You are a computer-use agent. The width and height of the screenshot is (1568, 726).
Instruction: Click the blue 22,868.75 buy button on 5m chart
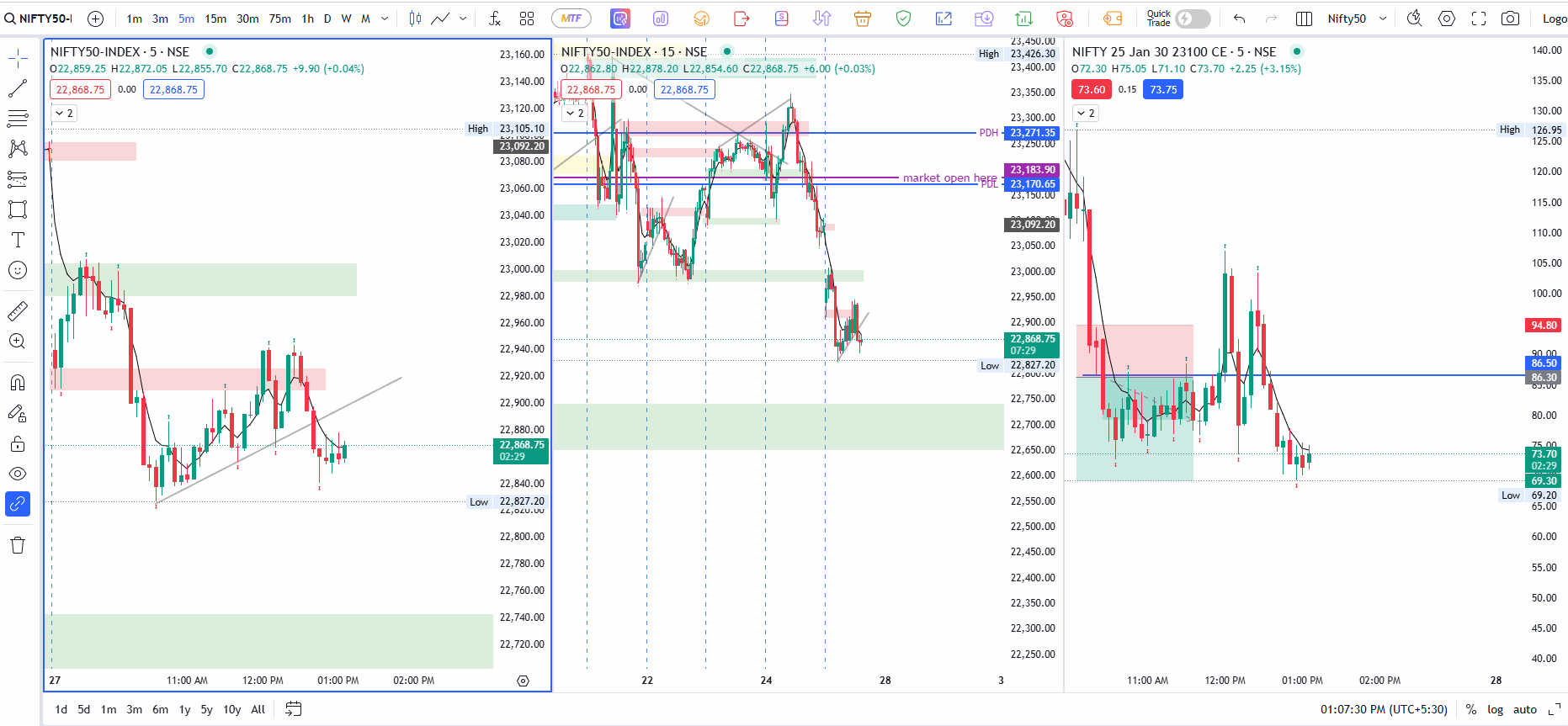(x=173, y=89)
